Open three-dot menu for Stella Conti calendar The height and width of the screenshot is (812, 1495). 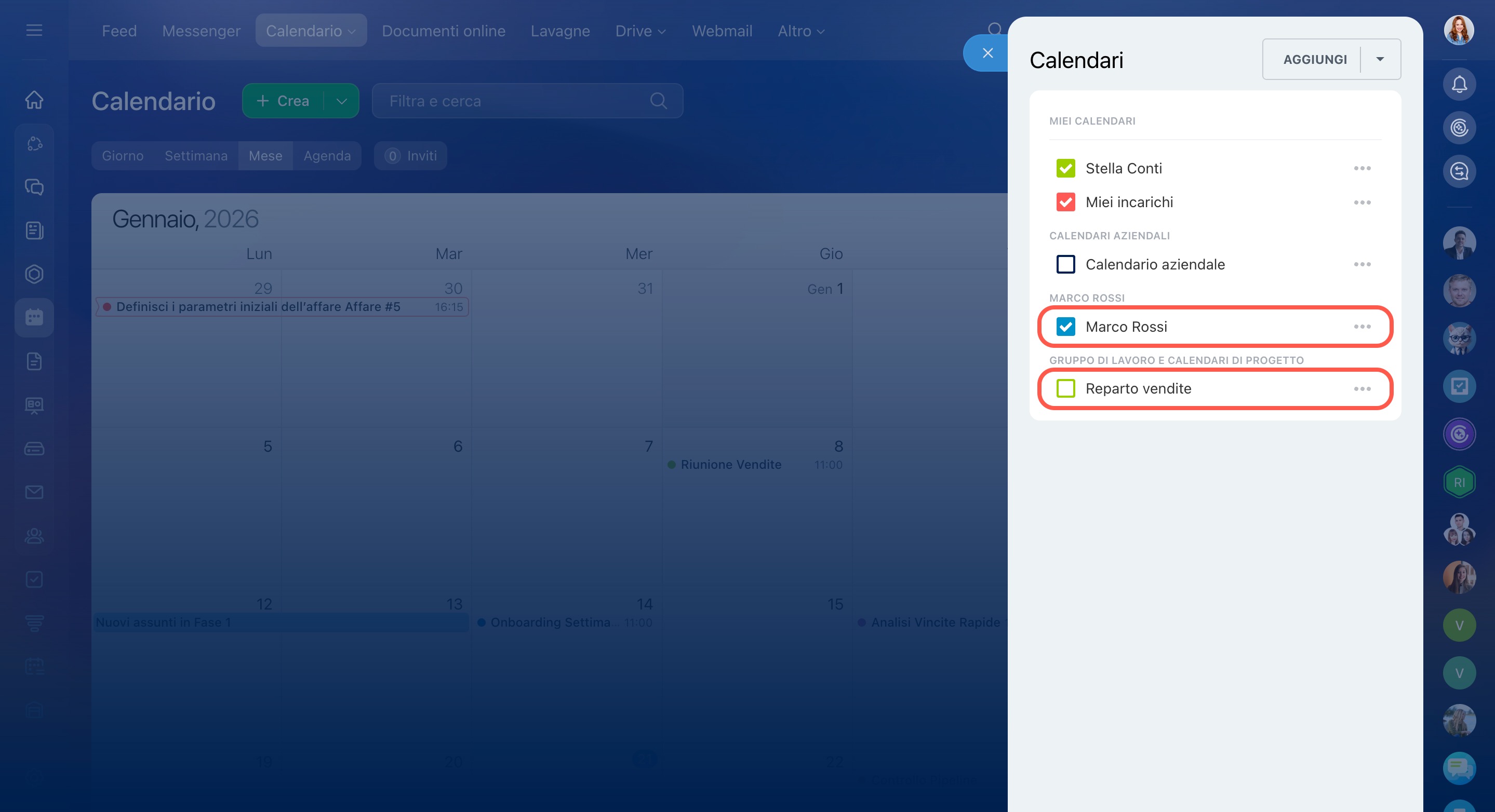pyautogui.click(x=1361, y=168)
